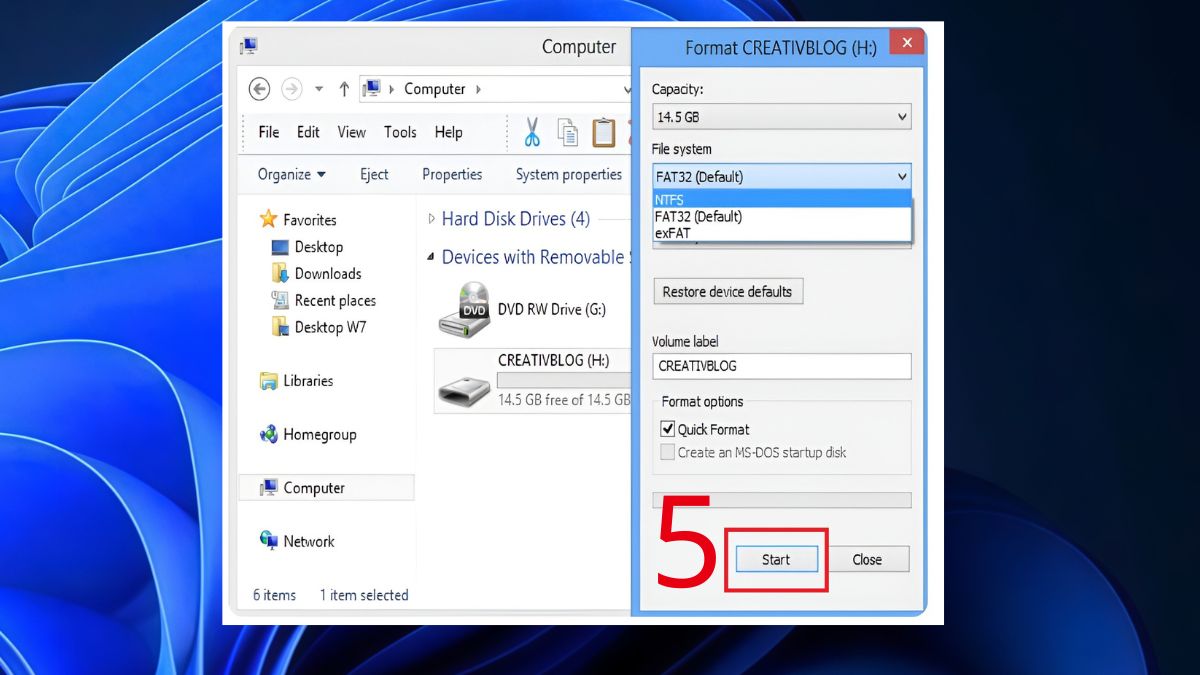Click the CREATIVBLOG drive capacity bar

564,380
